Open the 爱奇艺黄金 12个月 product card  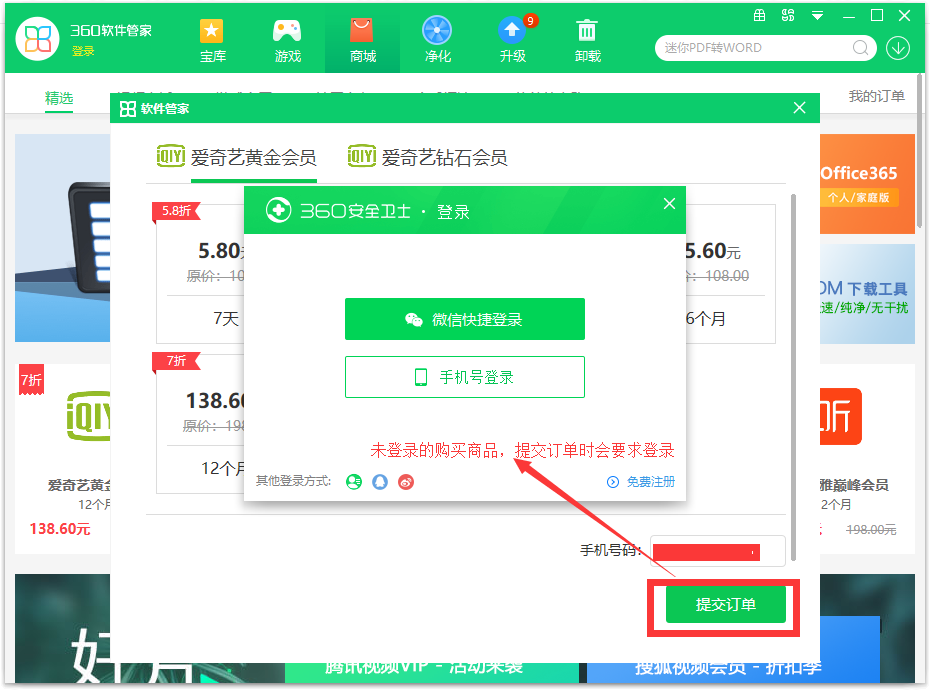(x=63, y=459)
